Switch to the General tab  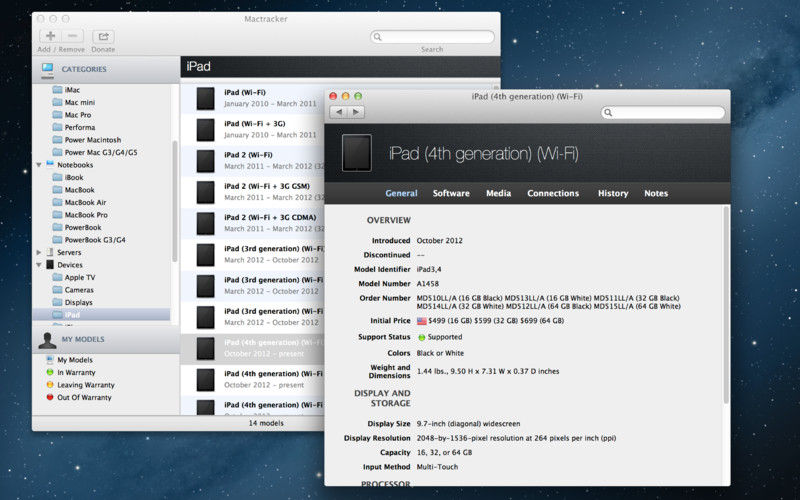(x=401, y=193)
